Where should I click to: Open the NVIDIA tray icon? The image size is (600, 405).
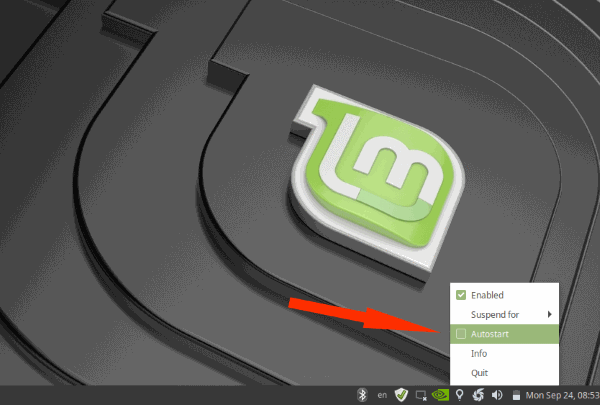point(440,395)
